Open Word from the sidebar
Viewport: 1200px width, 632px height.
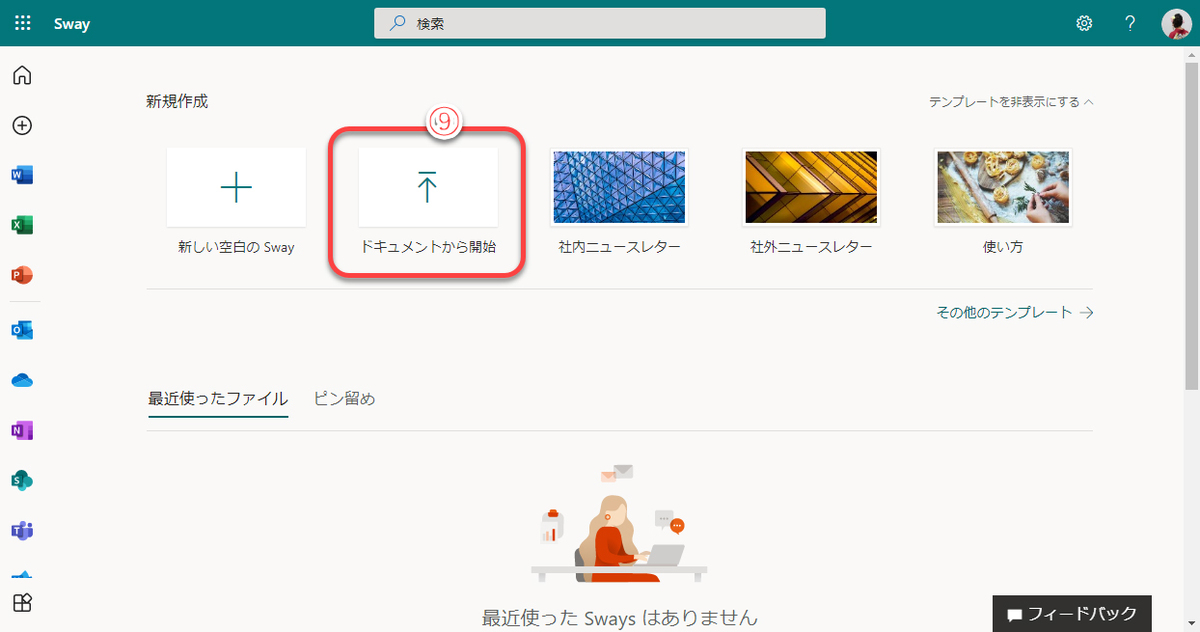point(22,176)
